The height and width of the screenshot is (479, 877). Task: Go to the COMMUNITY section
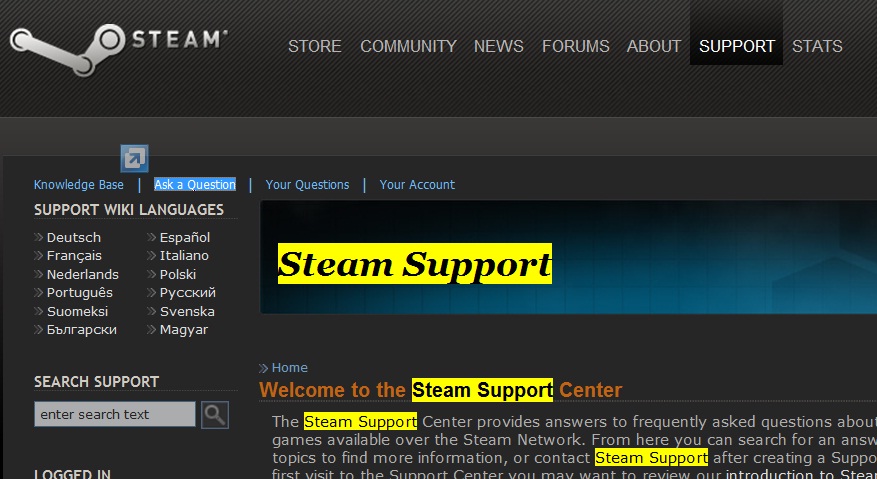pos(408,46)
